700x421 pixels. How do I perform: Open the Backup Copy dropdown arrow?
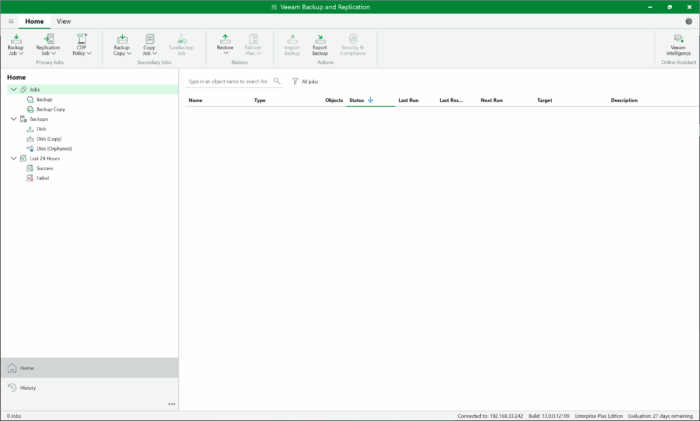point(129,54)
